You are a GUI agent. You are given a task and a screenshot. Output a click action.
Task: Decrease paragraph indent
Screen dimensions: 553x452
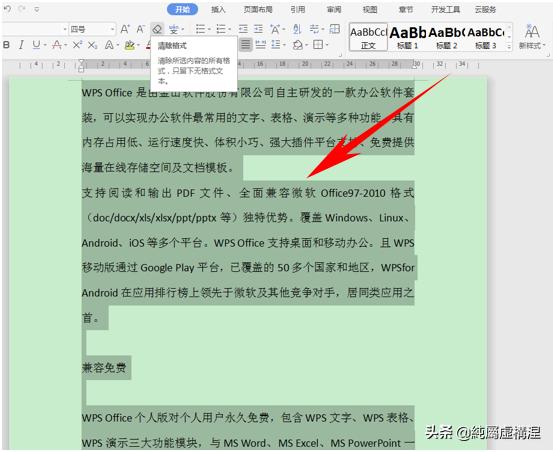(243, 29)
